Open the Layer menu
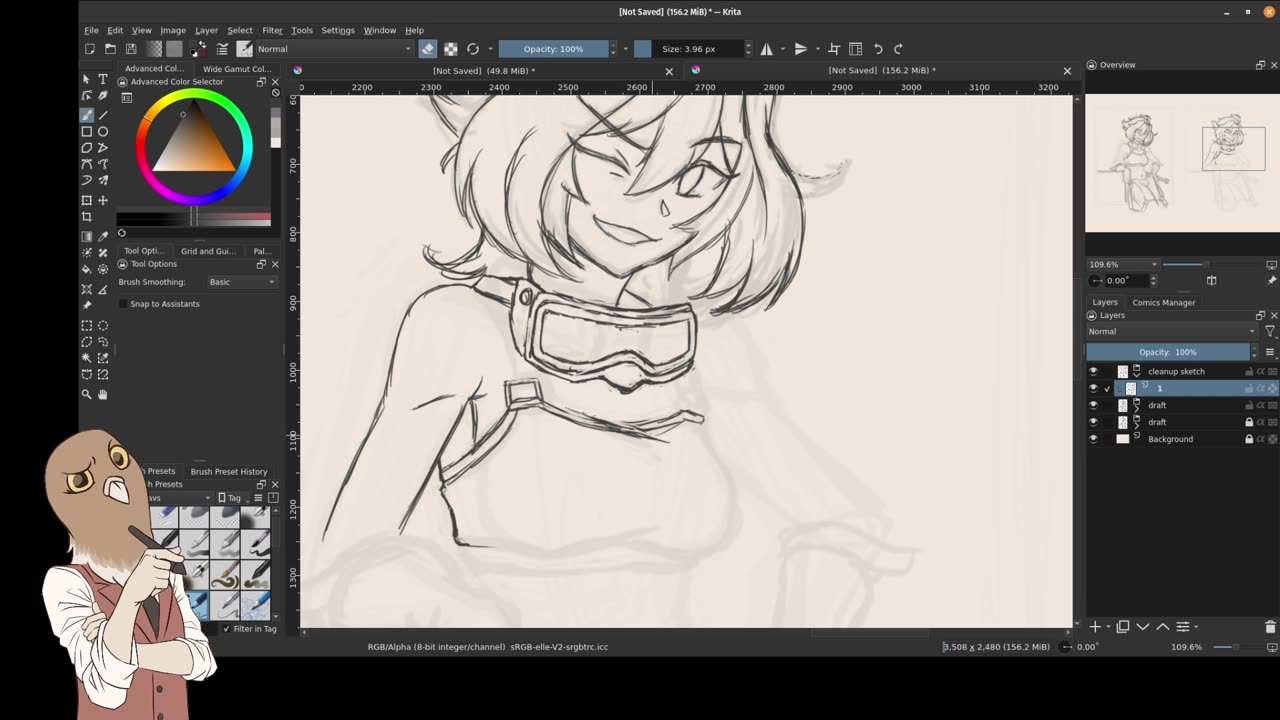 pos(206,30)
